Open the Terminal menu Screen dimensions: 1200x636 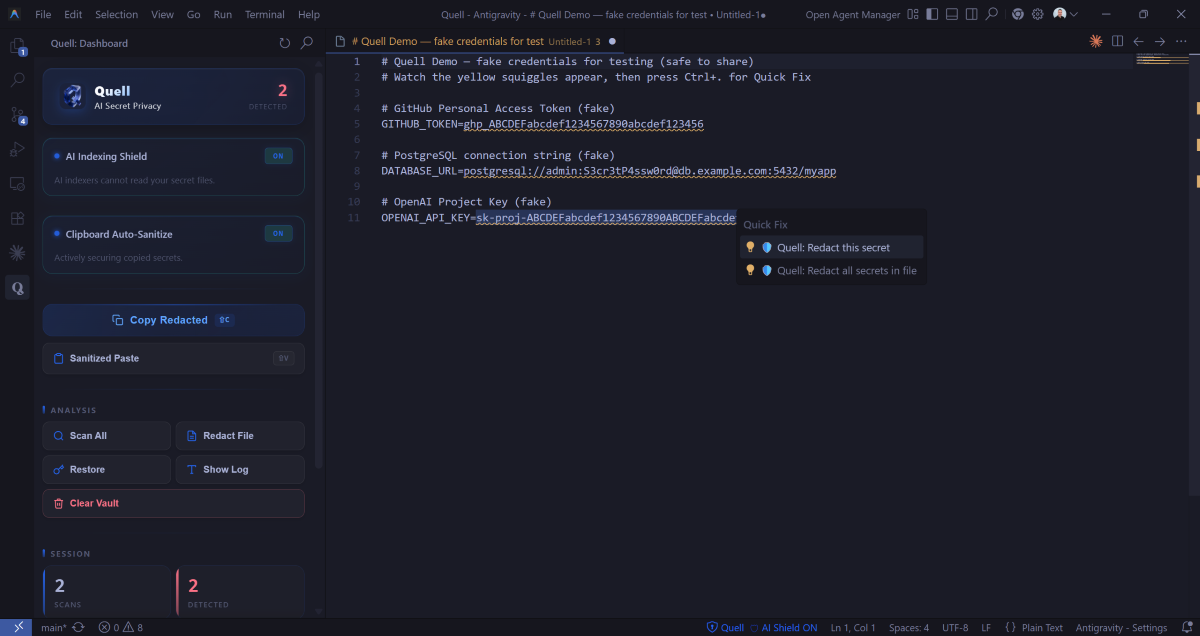[265, 14]
